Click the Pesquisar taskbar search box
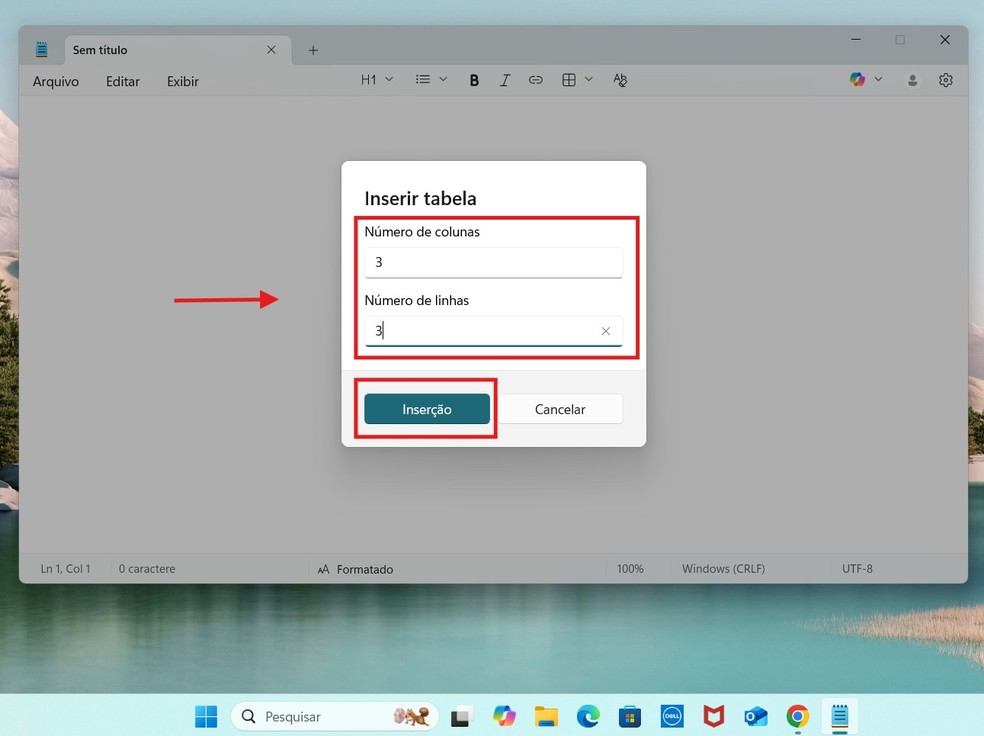 point(334,716)
